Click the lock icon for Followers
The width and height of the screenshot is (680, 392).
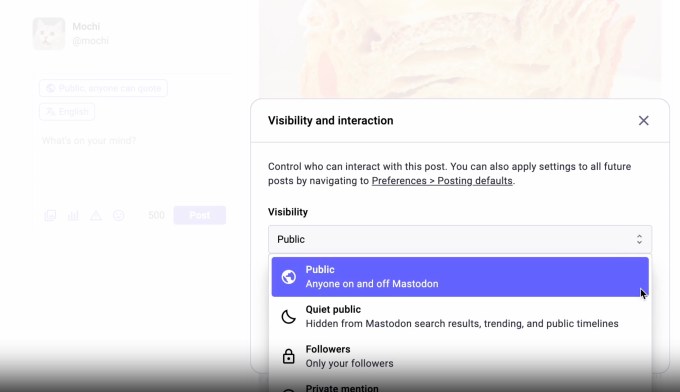coord(288,356)
